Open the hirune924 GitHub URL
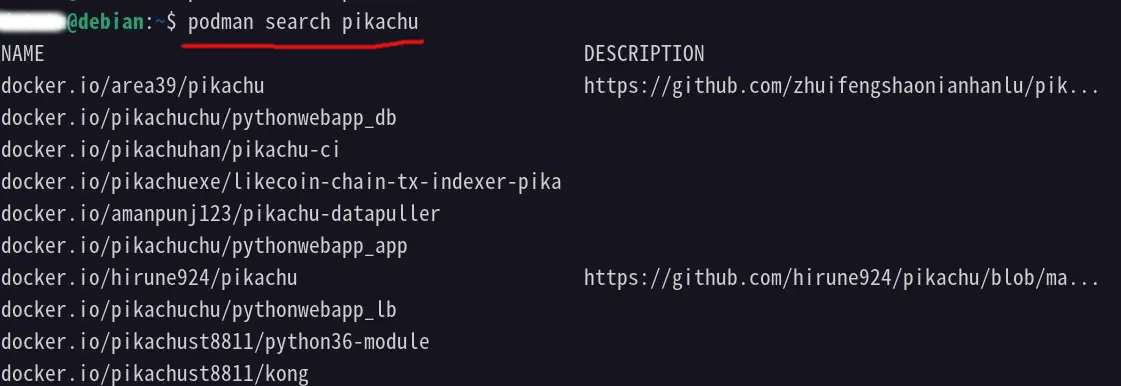The image size is (1121, 386). pos(841,277)
